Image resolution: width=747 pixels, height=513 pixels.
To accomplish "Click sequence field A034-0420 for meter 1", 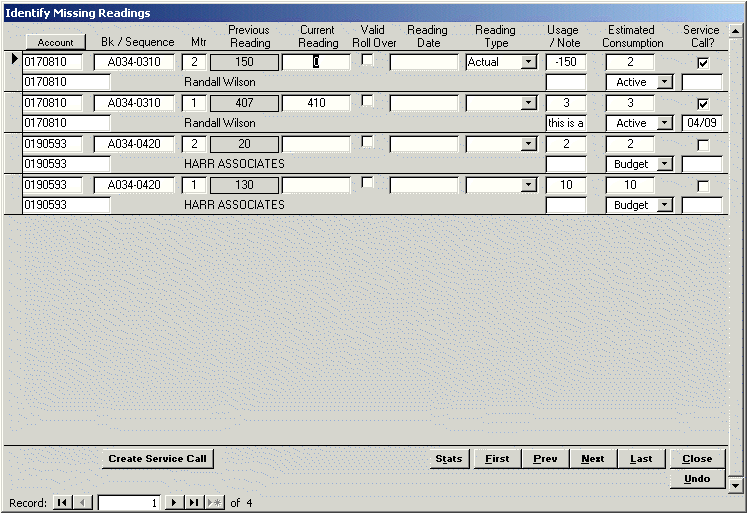I will click(x=134, y=185).
